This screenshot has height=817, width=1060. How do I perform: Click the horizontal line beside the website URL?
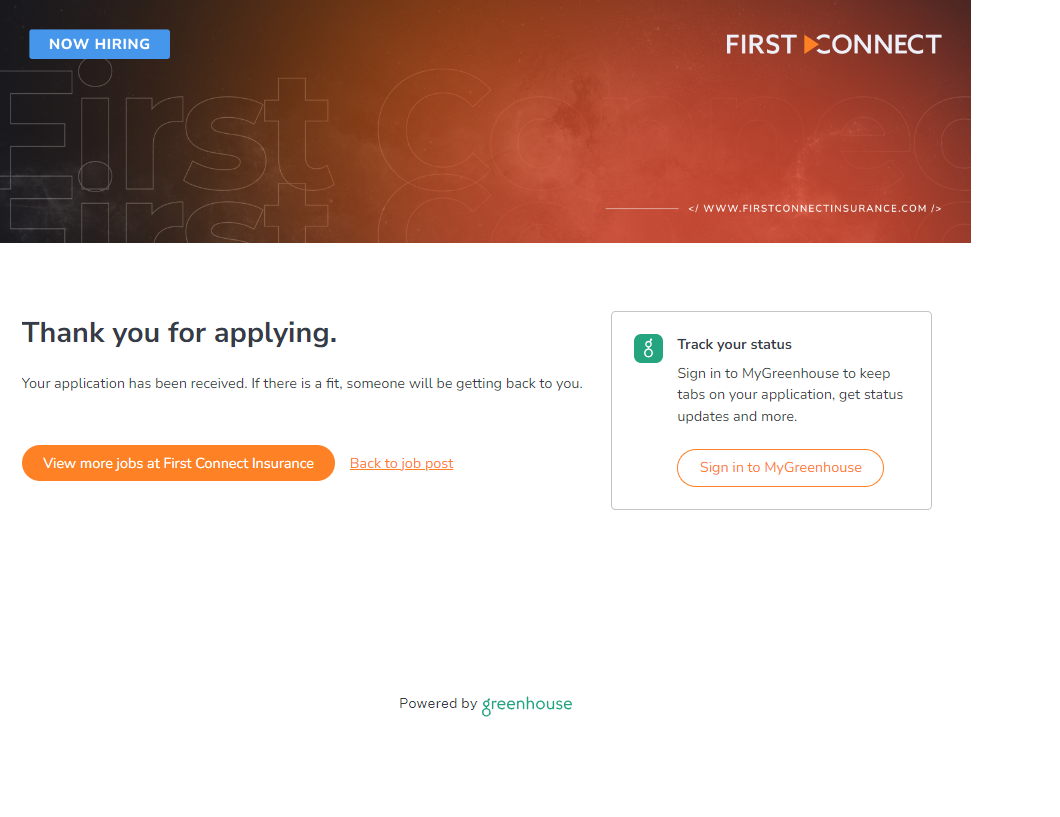pyautogui.click(x=642, y=209)
